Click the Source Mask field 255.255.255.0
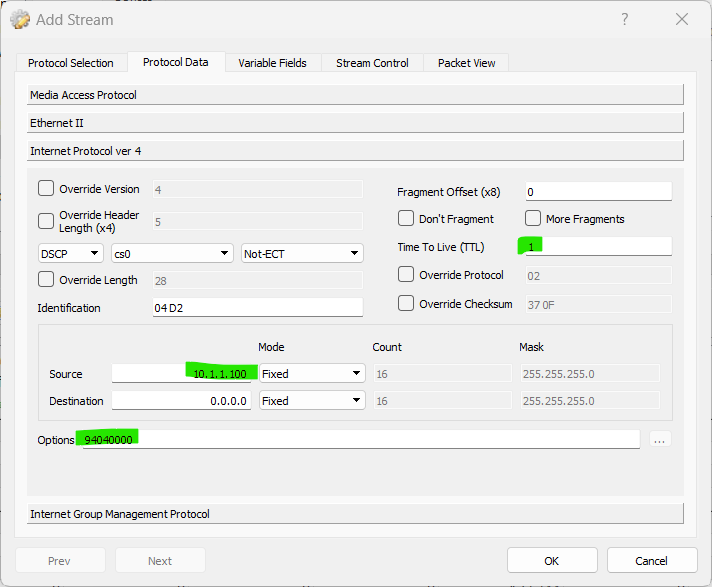This screenshot has width=712, height=587. pyautogui.click(x=590, y=374)
